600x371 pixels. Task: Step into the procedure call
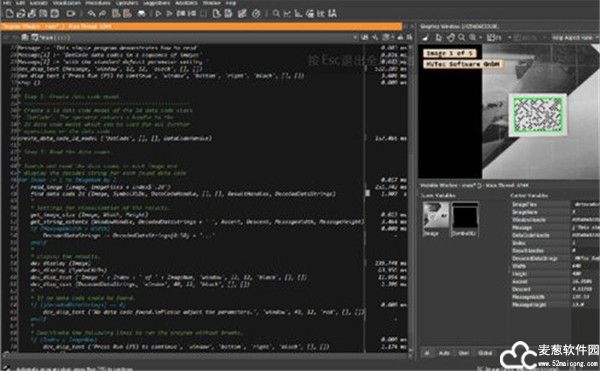click(x=192, y=14)
